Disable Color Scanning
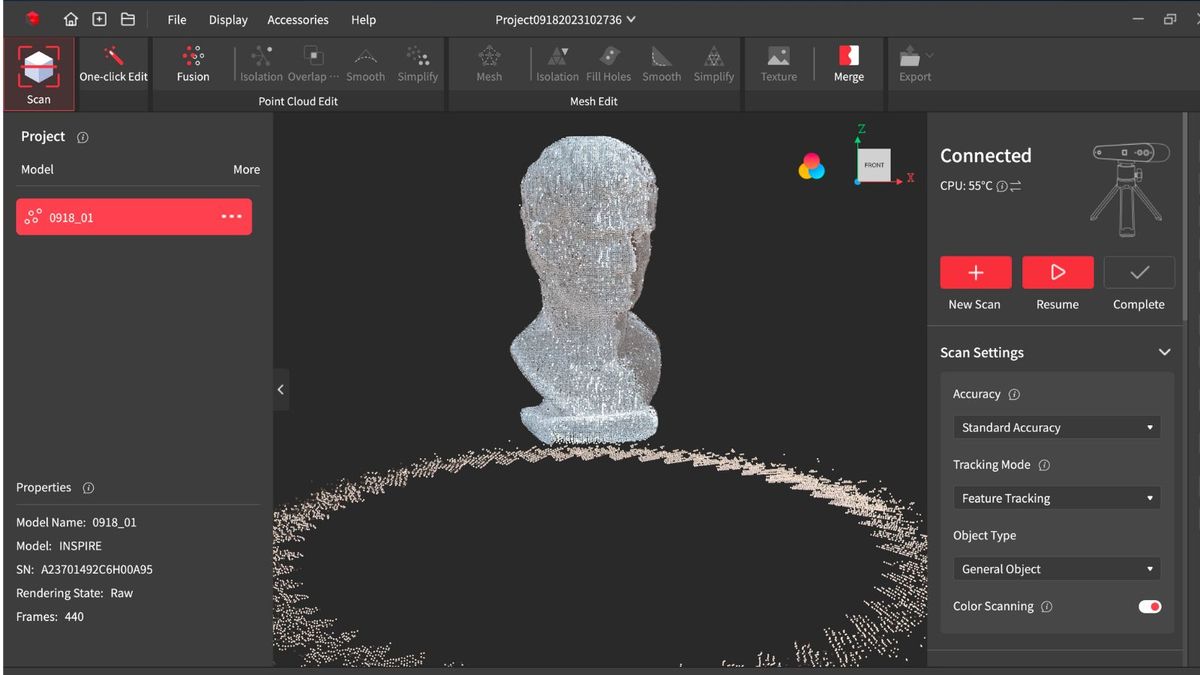 [1148, 606]
